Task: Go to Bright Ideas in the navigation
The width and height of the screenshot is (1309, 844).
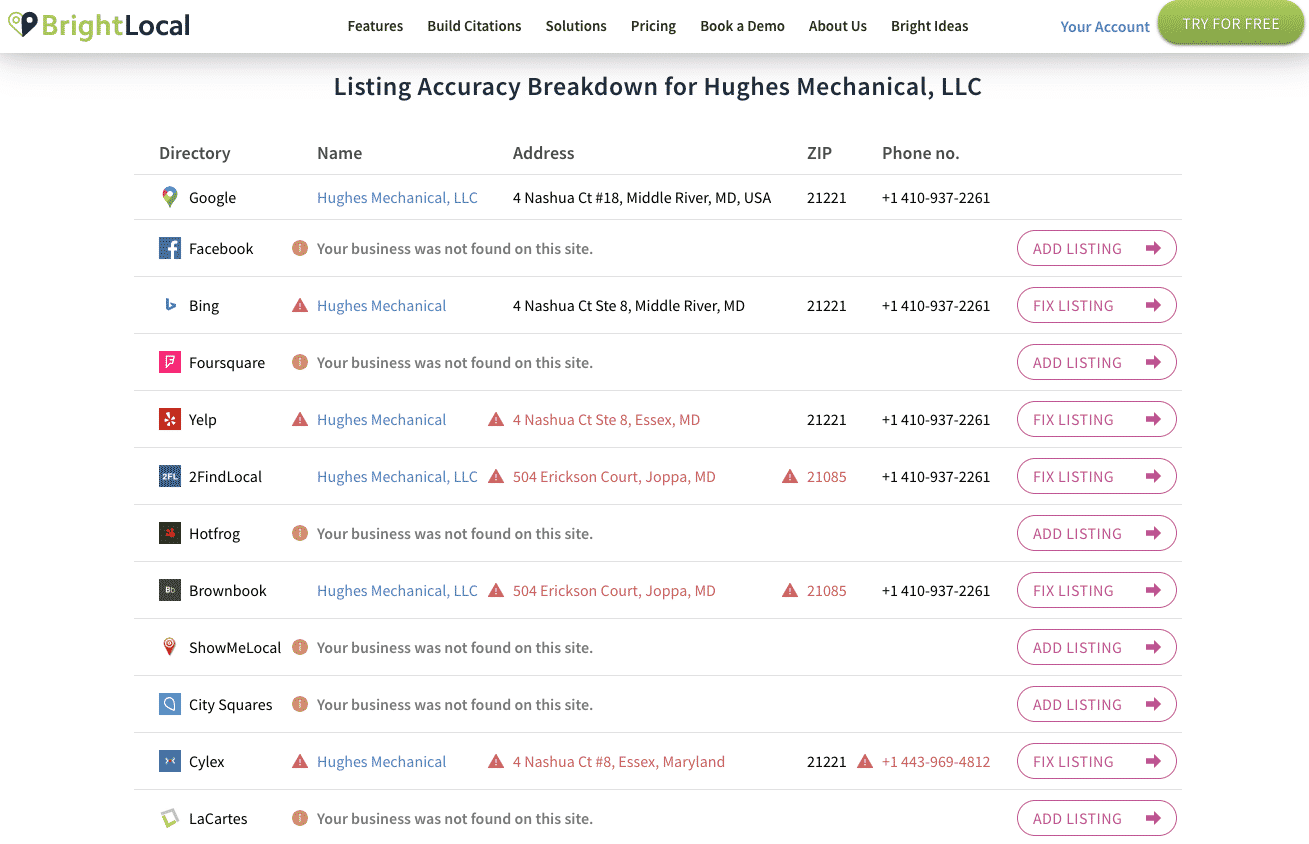Action: 929,26
